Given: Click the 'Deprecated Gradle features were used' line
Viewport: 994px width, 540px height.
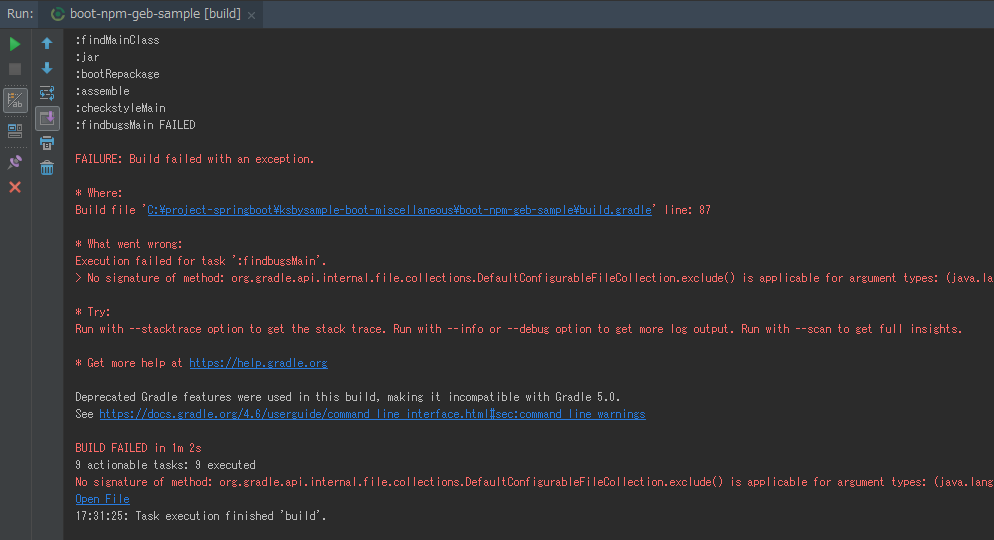Looking at the screenshot, I should (347, 397).
